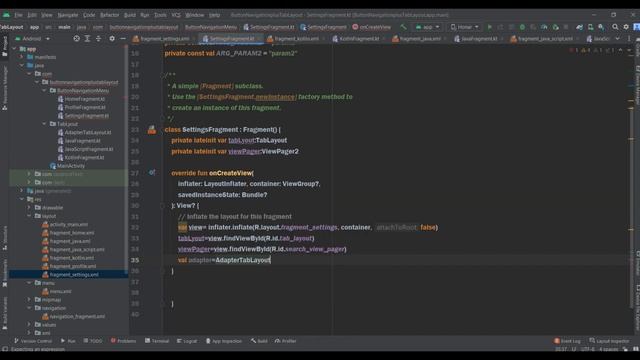Open the Problems tool window button
Screen dimensions: 640x360
coord(123,341)
